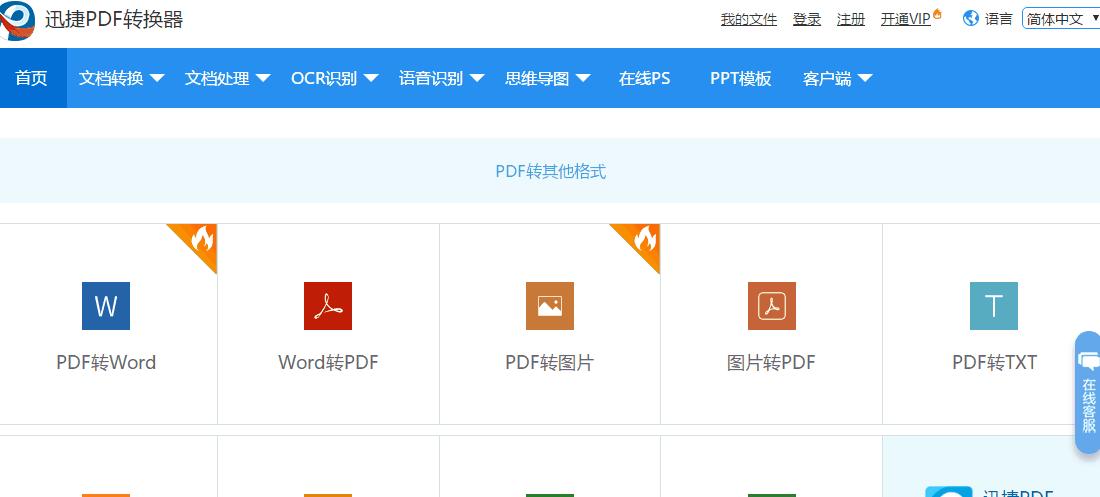1100x497 pixels.
Task: Click the flame icon next to 开通VIP
Action: [937, 13]
